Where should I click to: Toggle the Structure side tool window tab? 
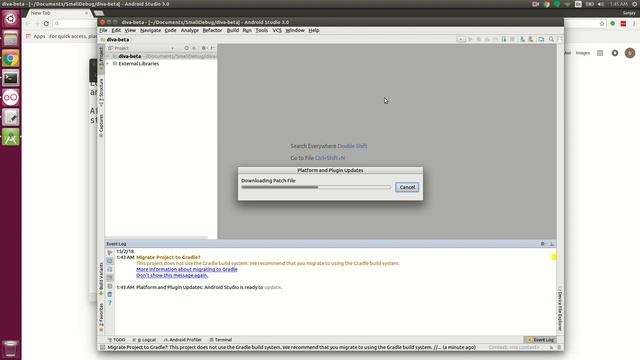pos(101,93)
